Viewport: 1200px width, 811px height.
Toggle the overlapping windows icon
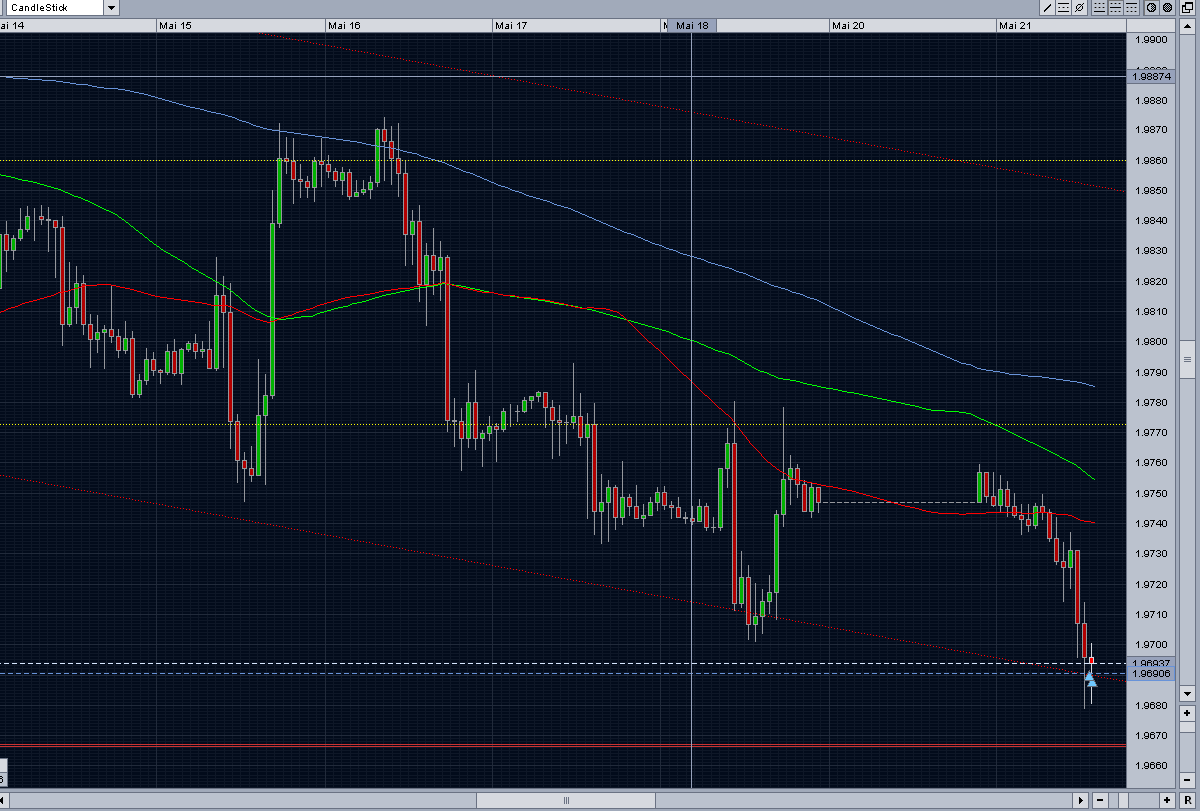click(1186, 7)
